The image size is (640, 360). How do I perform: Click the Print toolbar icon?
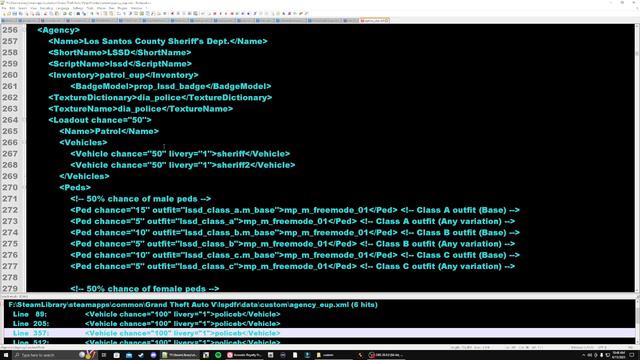pos(38,13)
